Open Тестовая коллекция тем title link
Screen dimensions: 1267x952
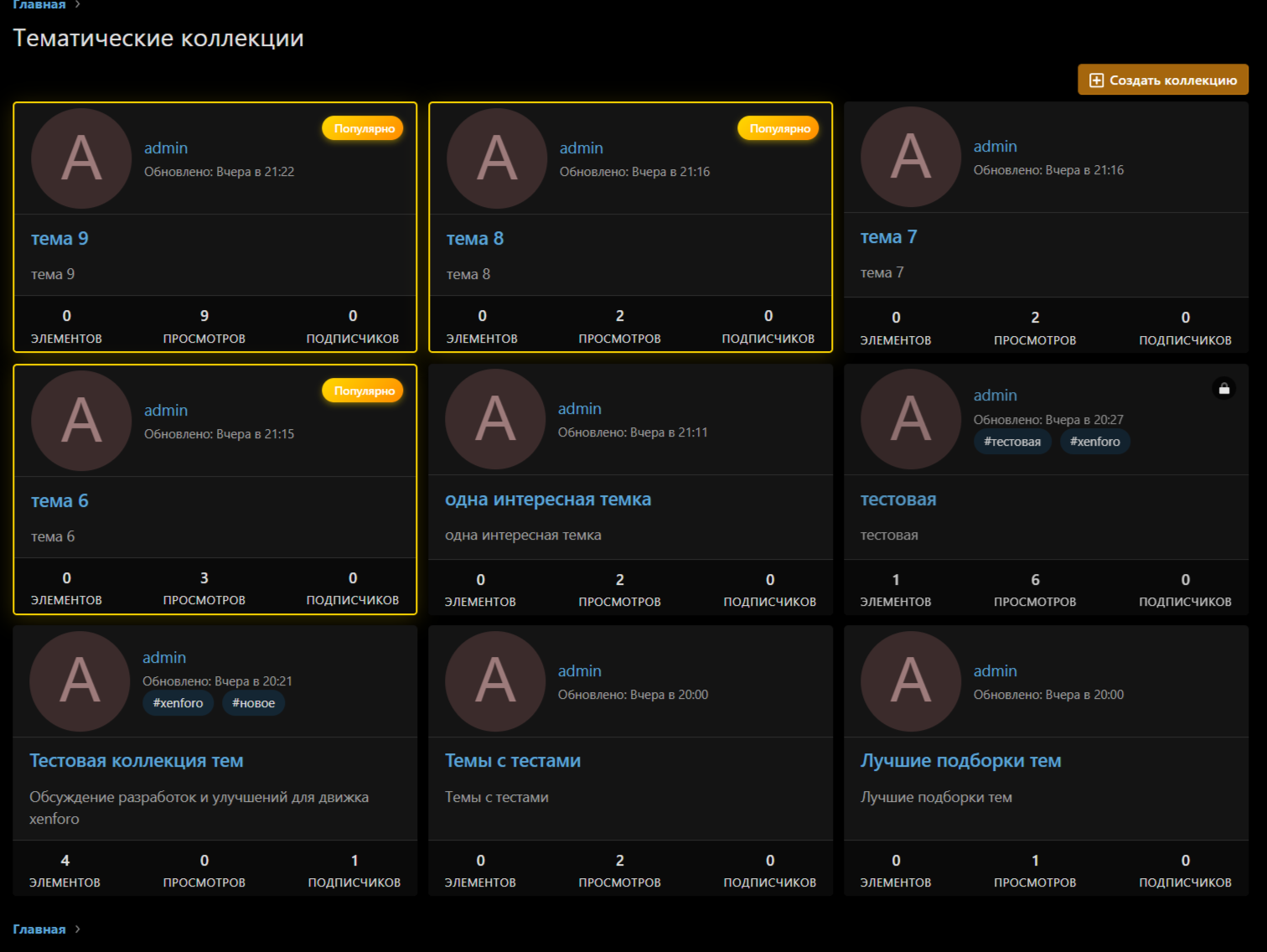[x=137, y=761]
